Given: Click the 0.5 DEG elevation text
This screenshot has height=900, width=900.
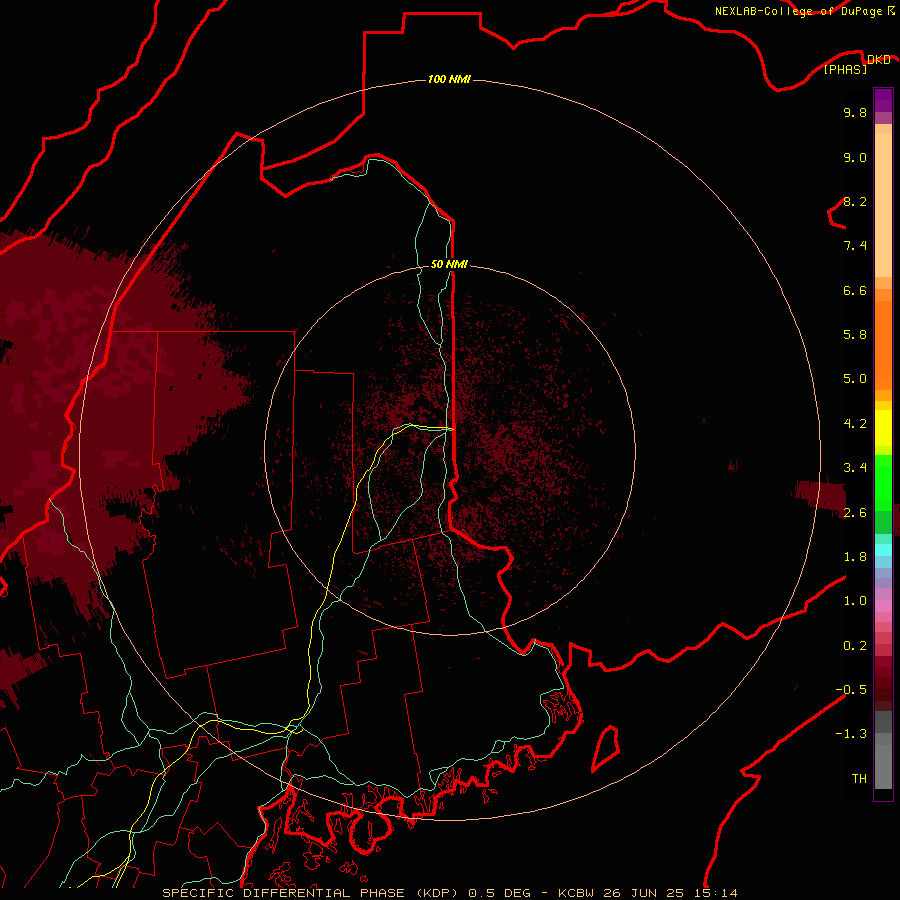Looking at the screenshot, I should [500, 893].
